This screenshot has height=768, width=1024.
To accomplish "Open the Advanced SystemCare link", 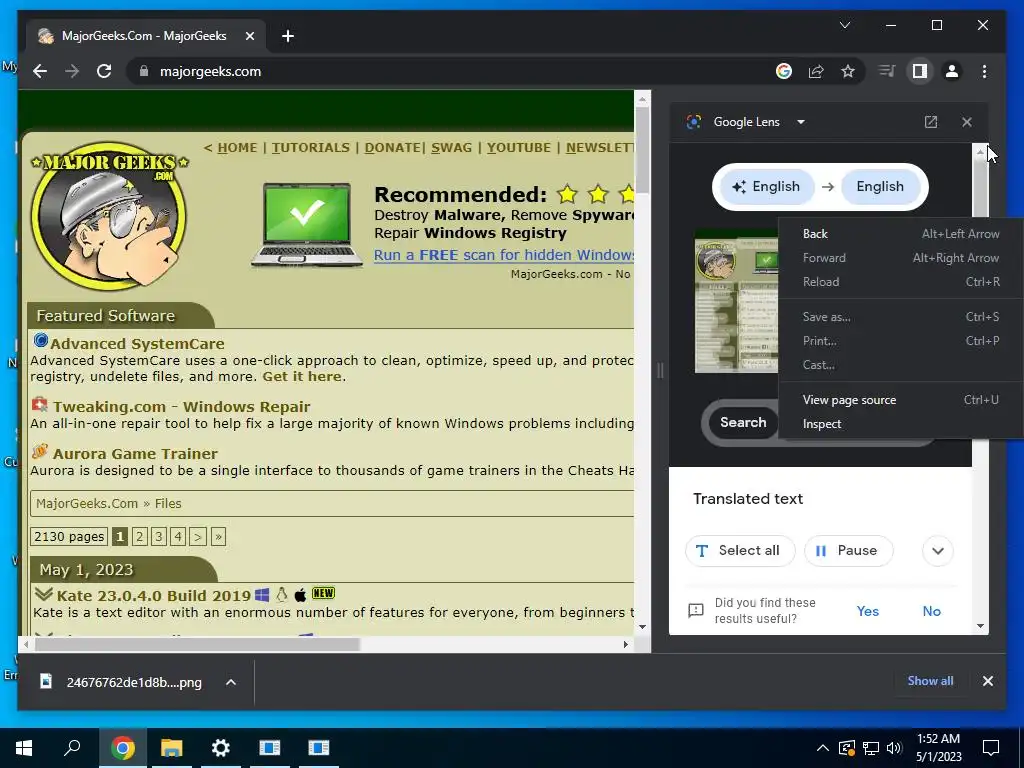I will (x=137, y=344).
